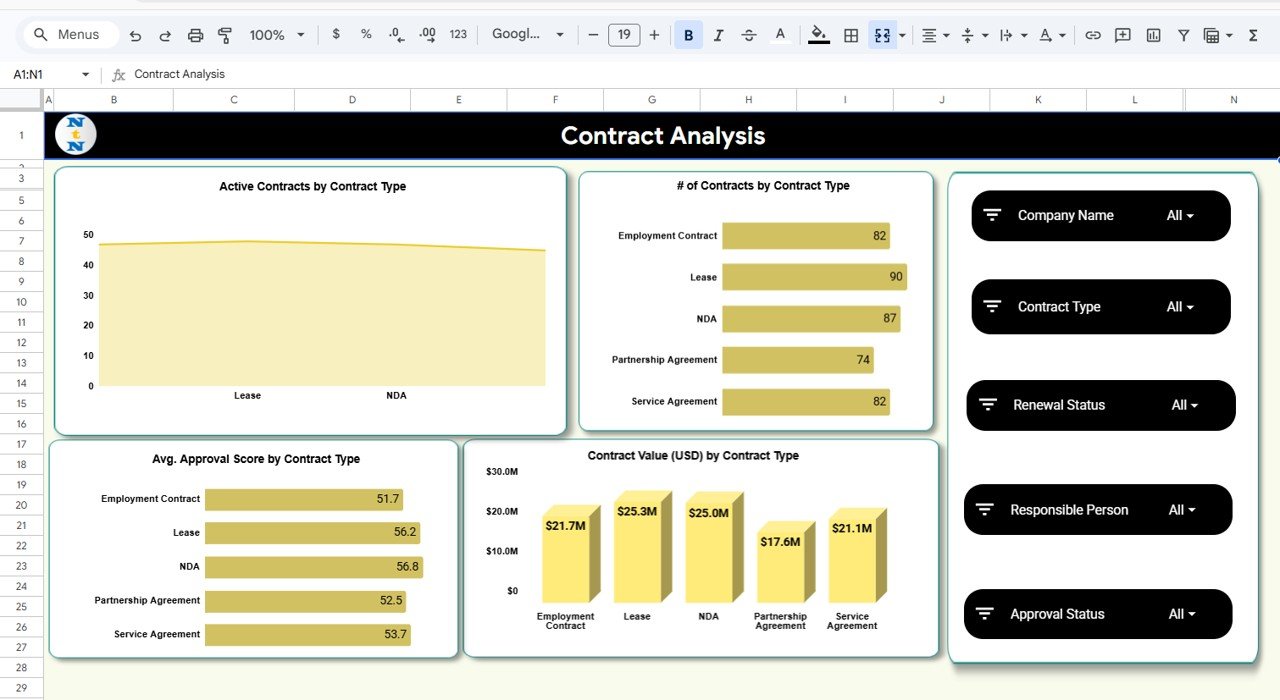Open the Functions menu via the sigma icon
The image size is (1280, 700).
1251,33
